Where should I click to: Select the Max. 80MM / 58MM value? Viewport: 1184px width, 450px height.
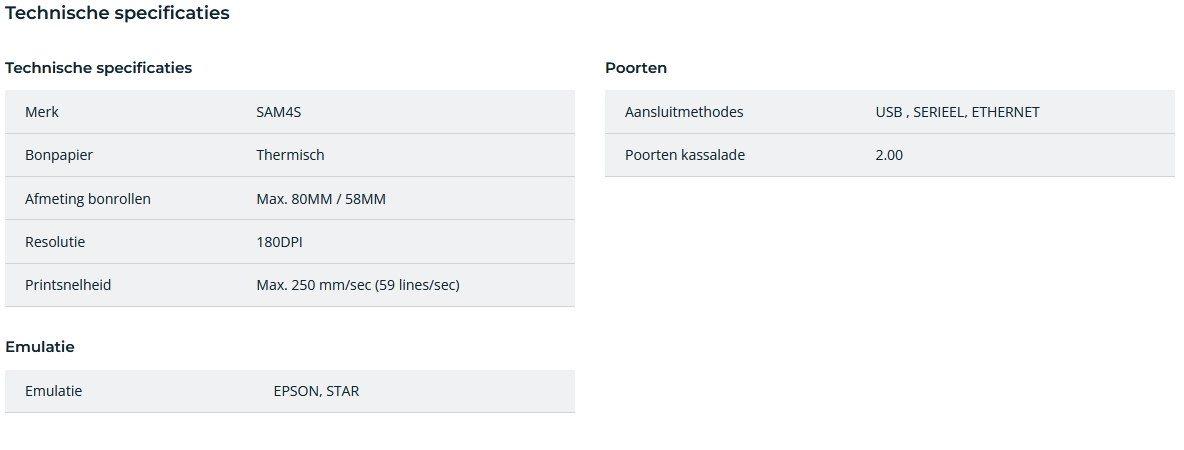(321, 199)
